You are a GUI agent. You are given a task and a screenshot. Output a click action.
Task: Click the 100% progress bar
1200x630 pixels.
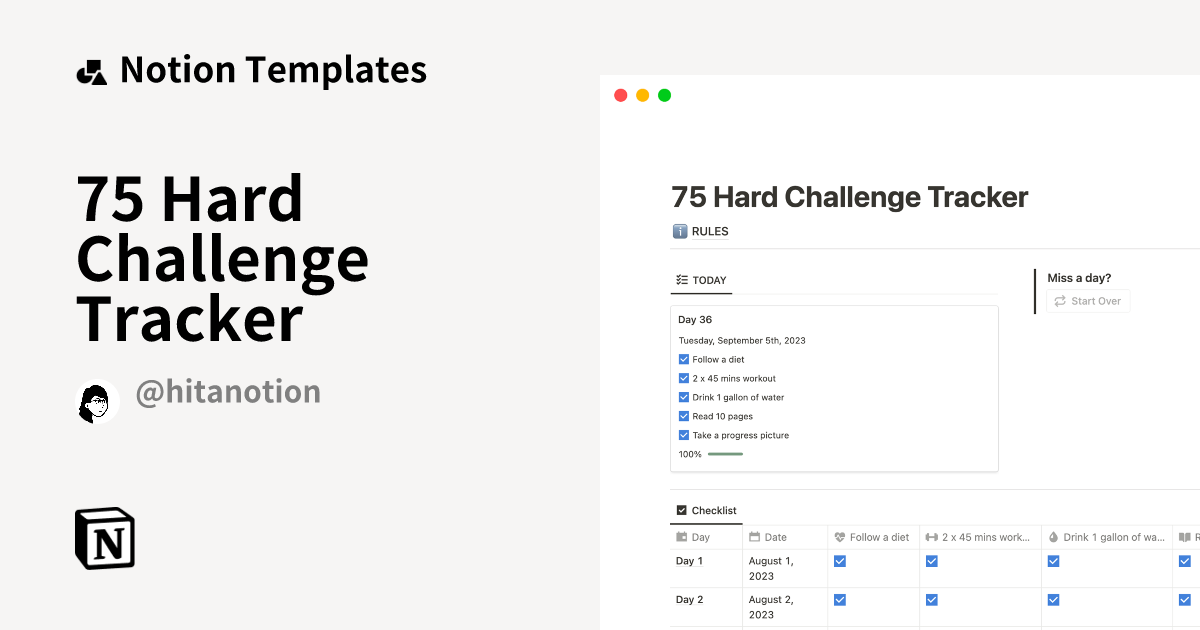tap(725, 455)
